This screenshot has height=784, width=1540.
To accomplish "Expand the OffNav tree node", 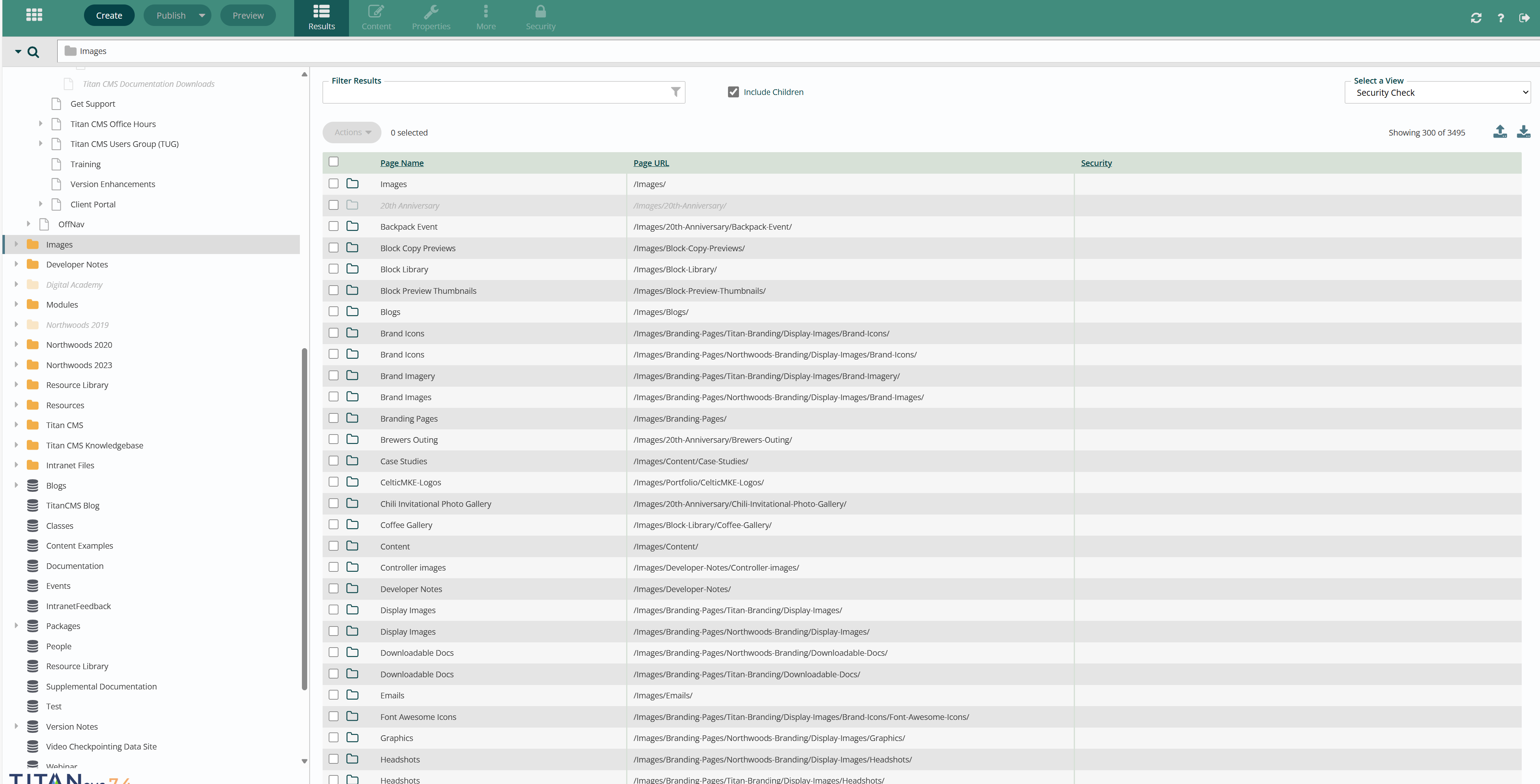I will click(28, 224).
